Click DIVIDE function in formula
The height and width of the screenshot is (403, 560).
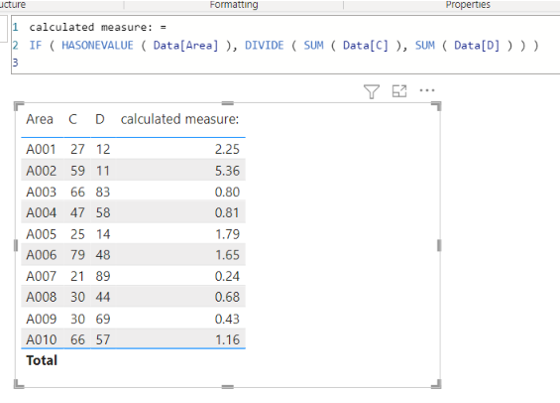pos(264,45)
